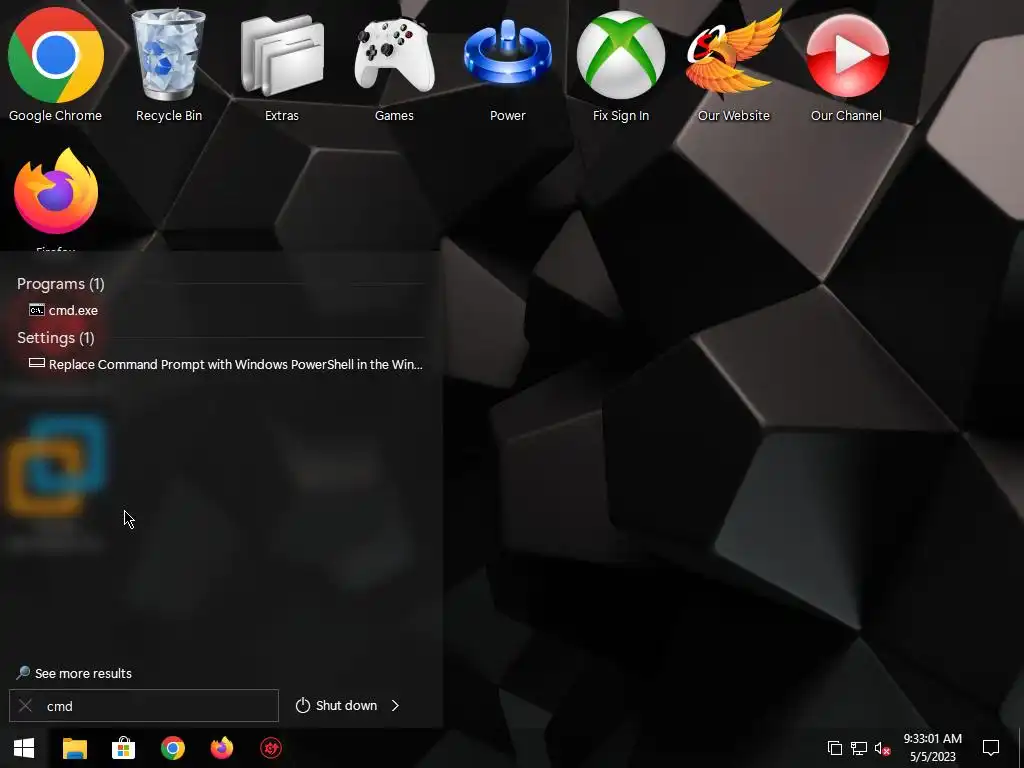The height and width of the screenshot is (768, 1024).
Task: Click the Windows Start button
Action: [x=24, y=748]
